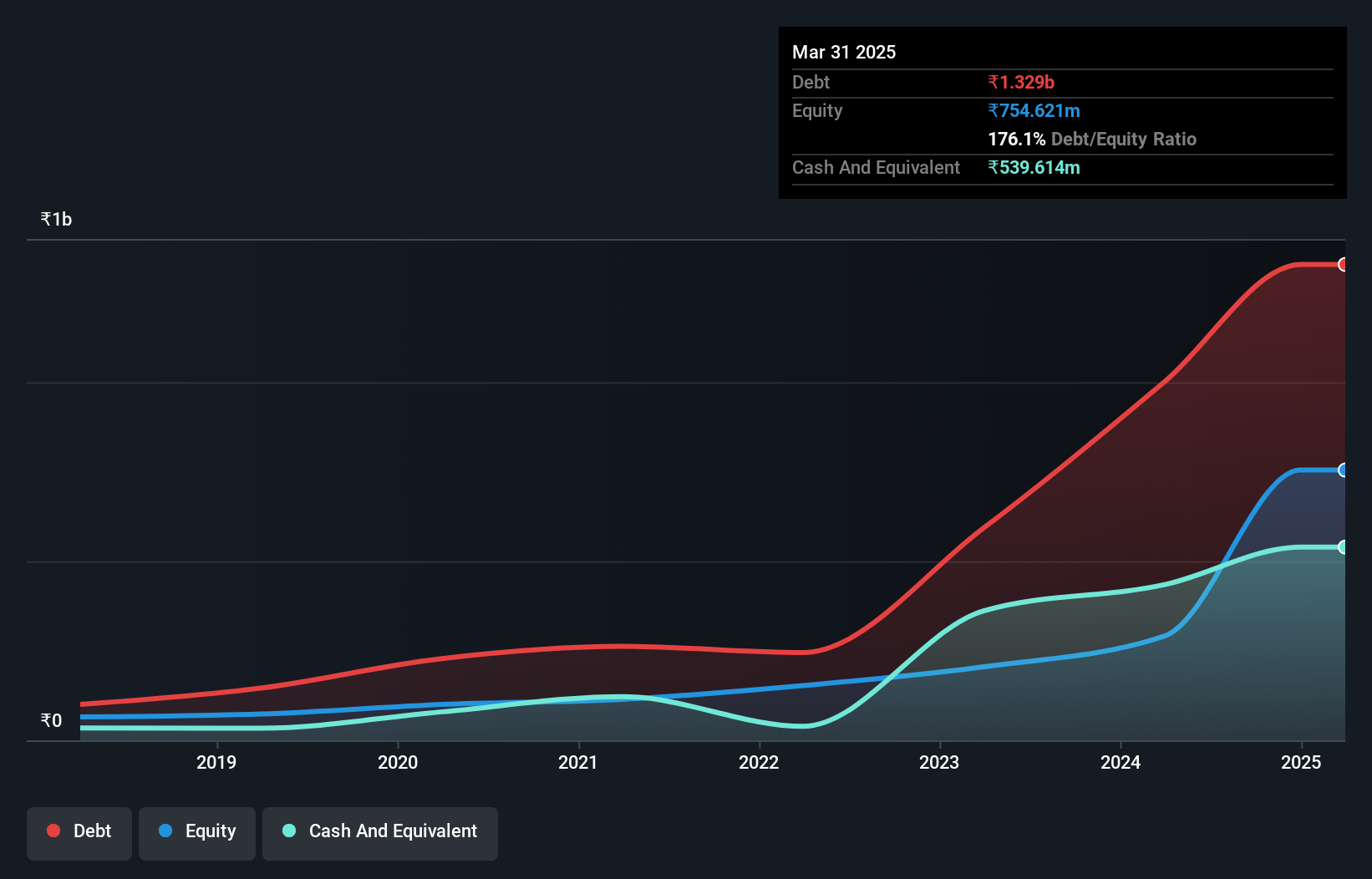Viewport: 1372px width, 879px height.
Task: Click the teal Cash value in the tooltip
Action: pos(1034,167)
